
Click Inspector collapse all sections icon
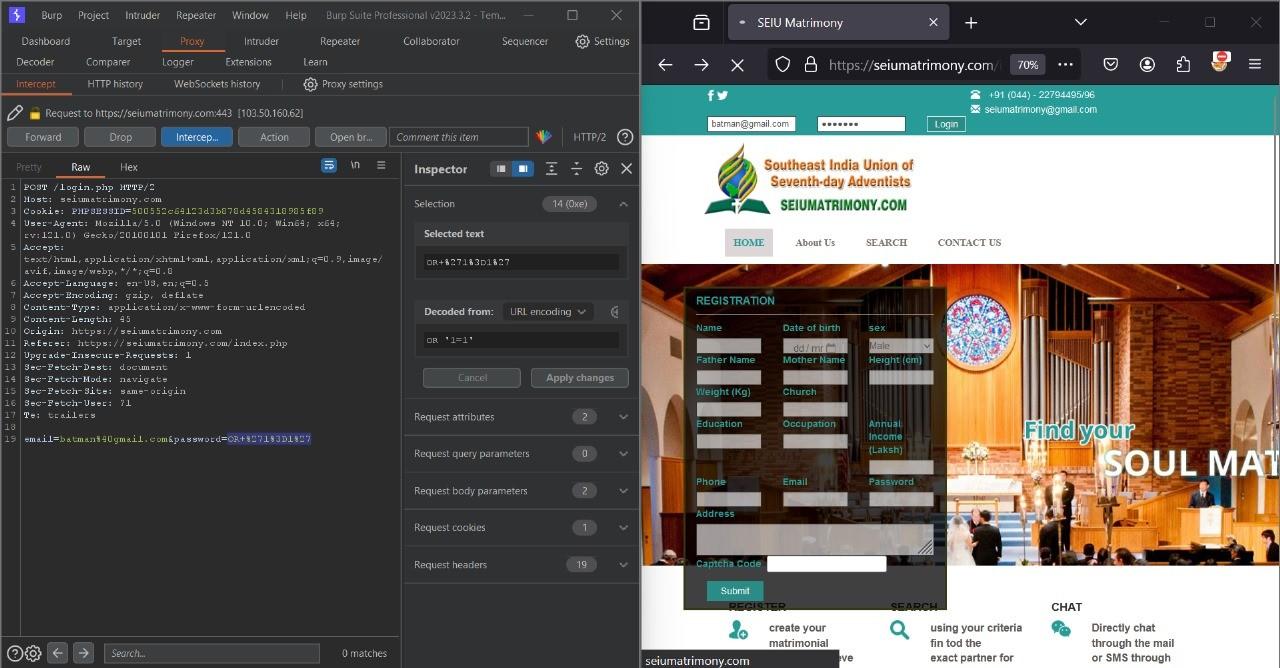pyautogui.click(x=576, y=169)
